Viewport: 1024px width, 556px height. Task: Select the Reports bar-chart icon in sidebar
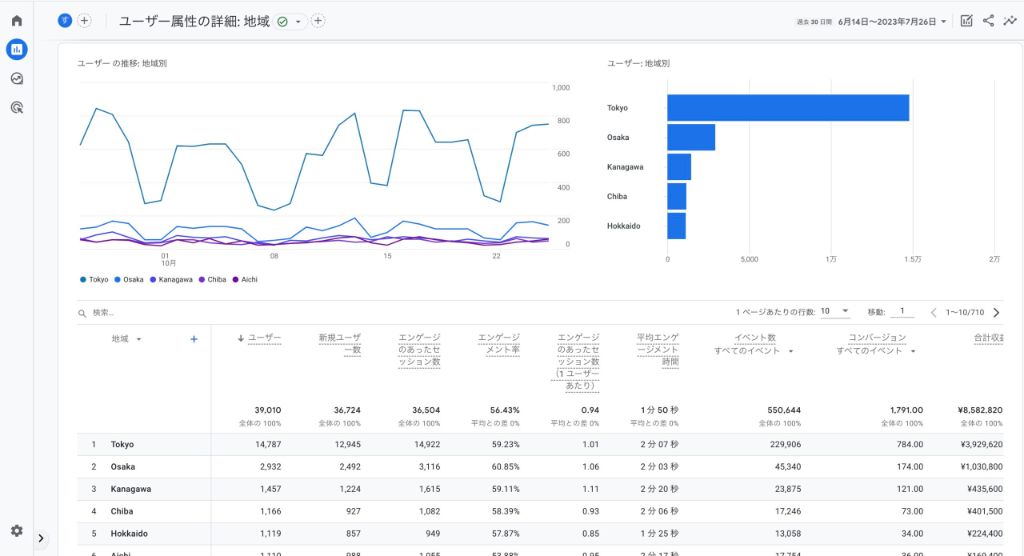pos(16,49)
